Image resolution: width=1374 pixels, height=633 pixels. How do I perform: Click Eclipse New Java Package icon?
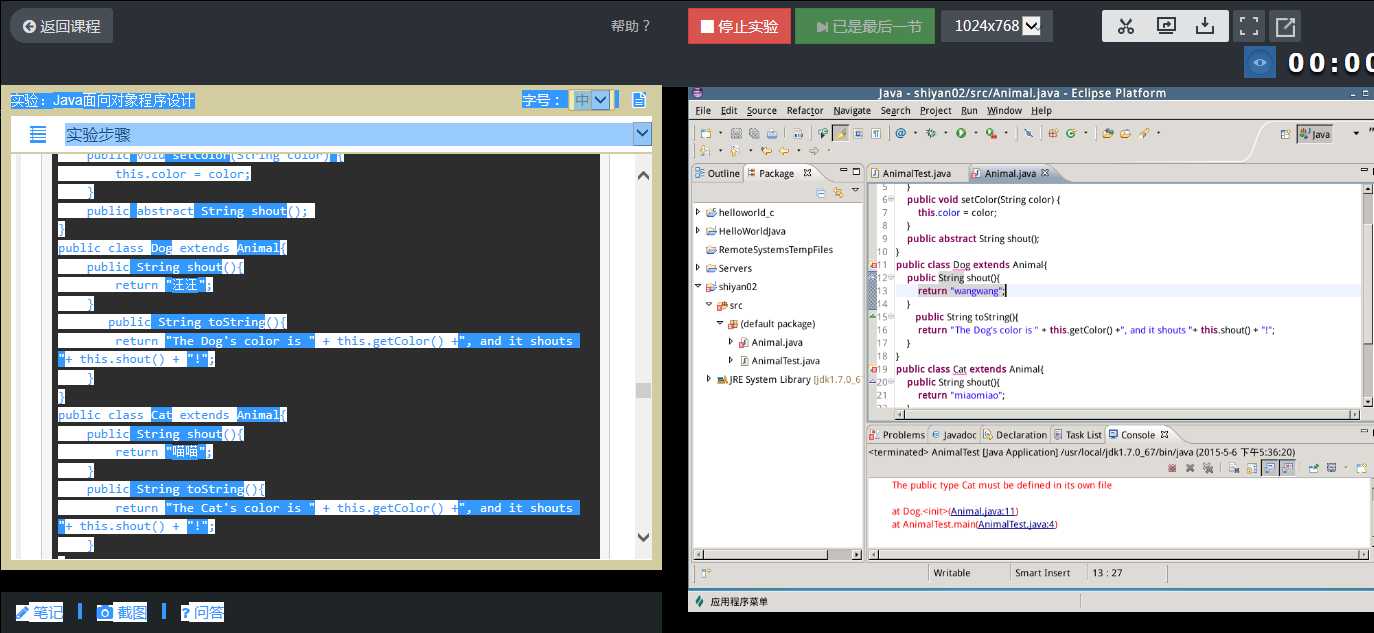[1052, 133]
